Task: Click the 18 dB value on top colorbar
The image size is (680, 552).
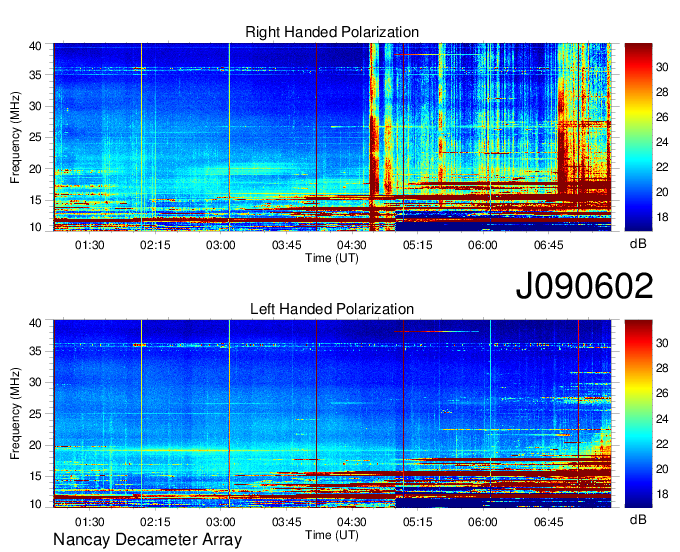Action: coord(662,217)
